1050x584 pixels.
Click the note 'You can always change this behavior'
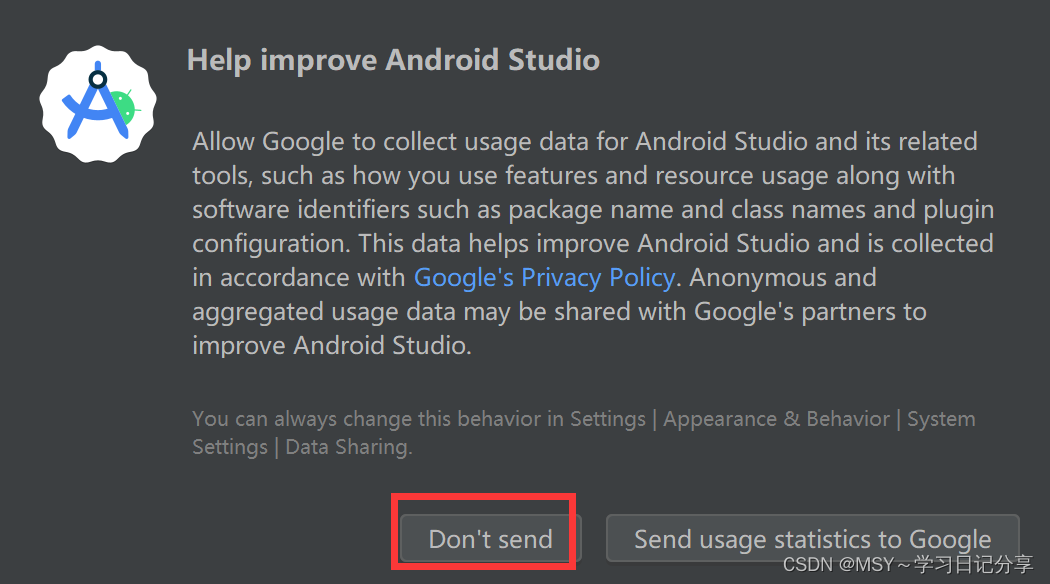583,433
